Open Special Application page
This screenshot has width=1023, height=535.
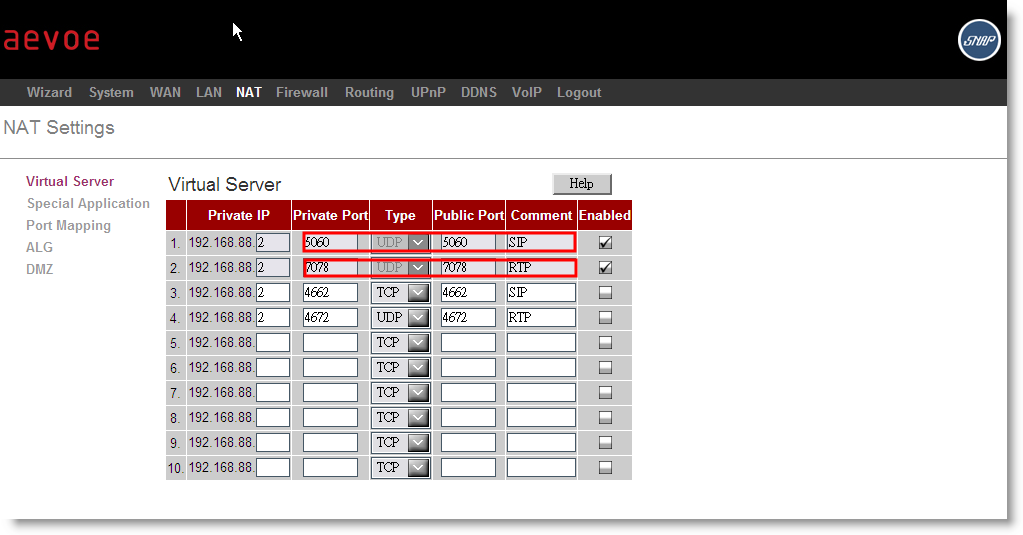(88, 204)
